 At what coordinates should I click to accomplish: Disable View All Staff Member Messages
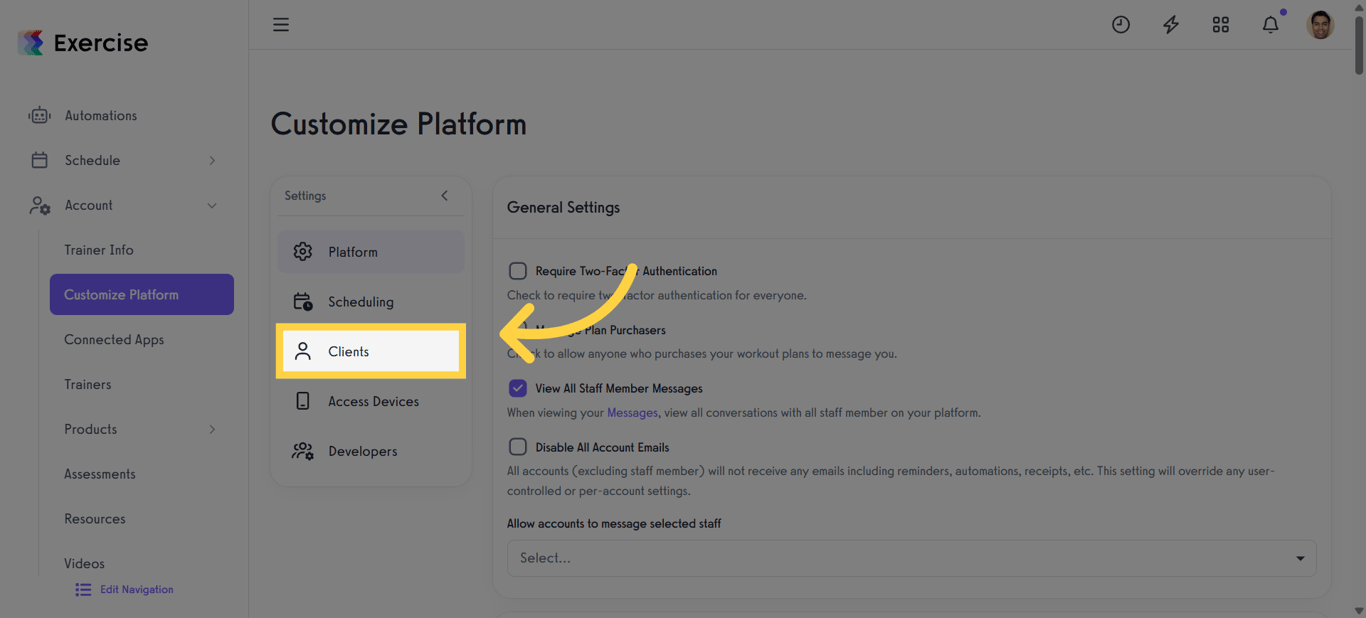[x=518, y=388]
